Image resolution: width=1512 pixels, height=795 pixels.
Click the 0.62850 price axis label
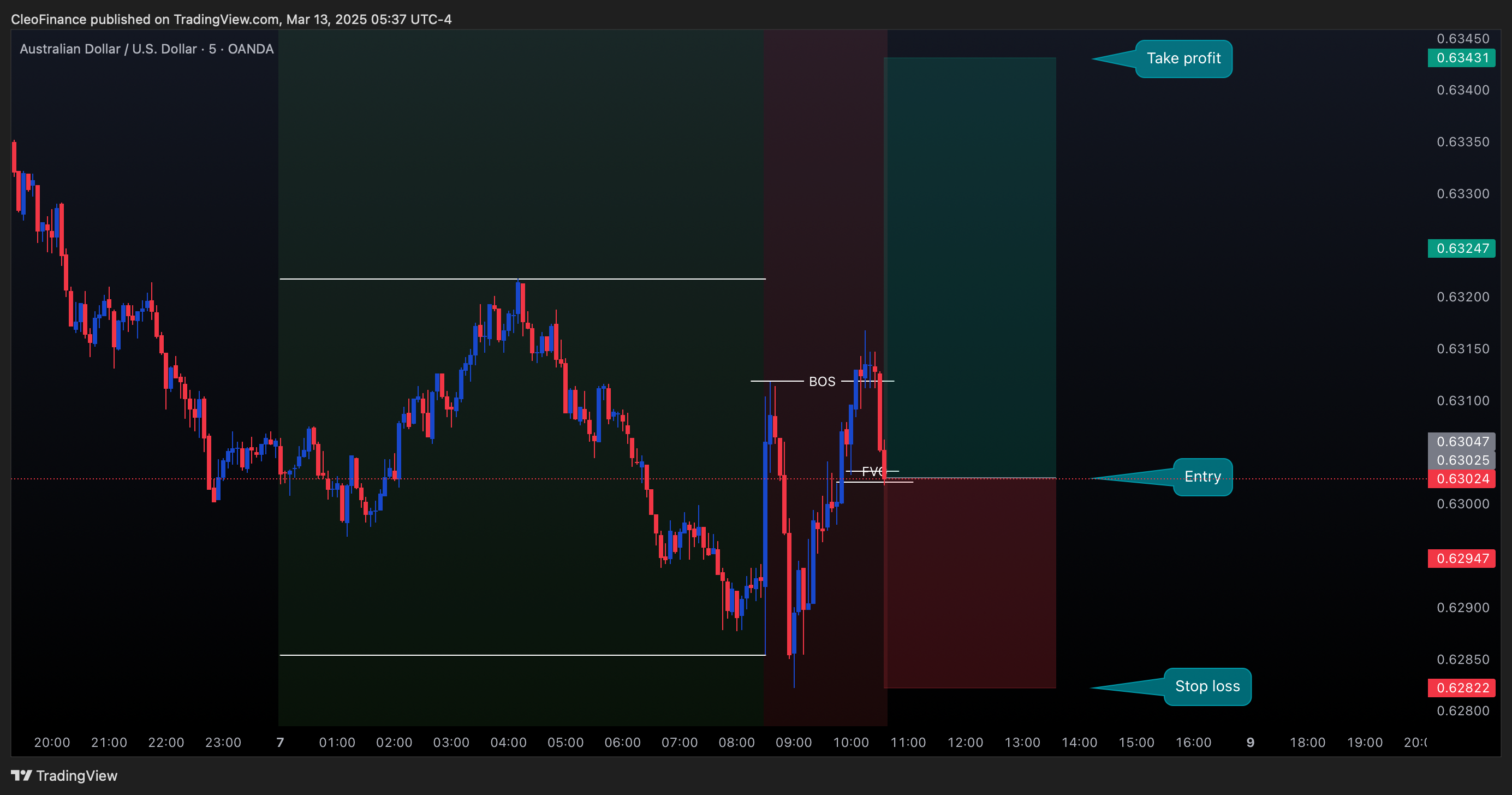pos(1463,660)
